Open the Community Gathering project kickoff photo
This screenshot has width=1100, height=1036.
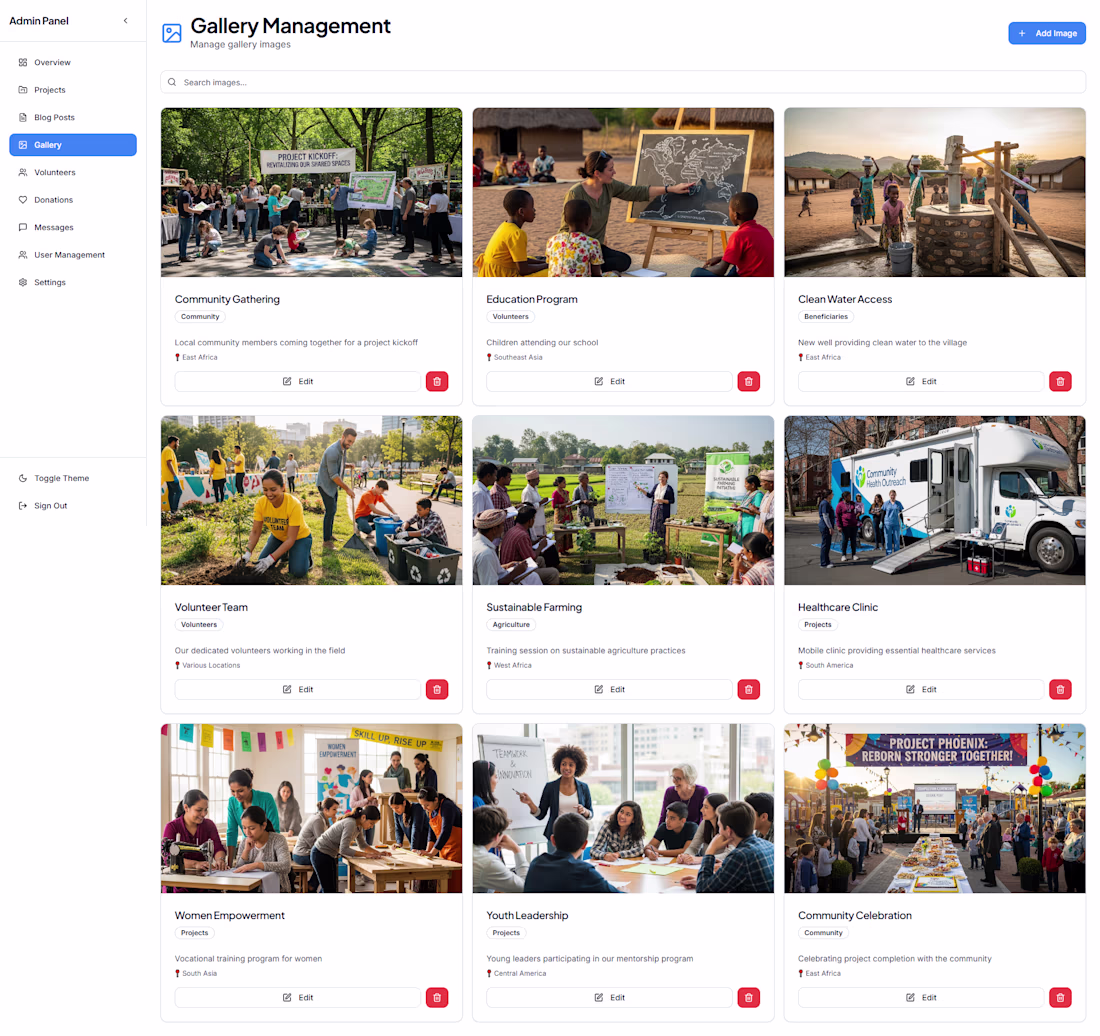tap(311, 192)
